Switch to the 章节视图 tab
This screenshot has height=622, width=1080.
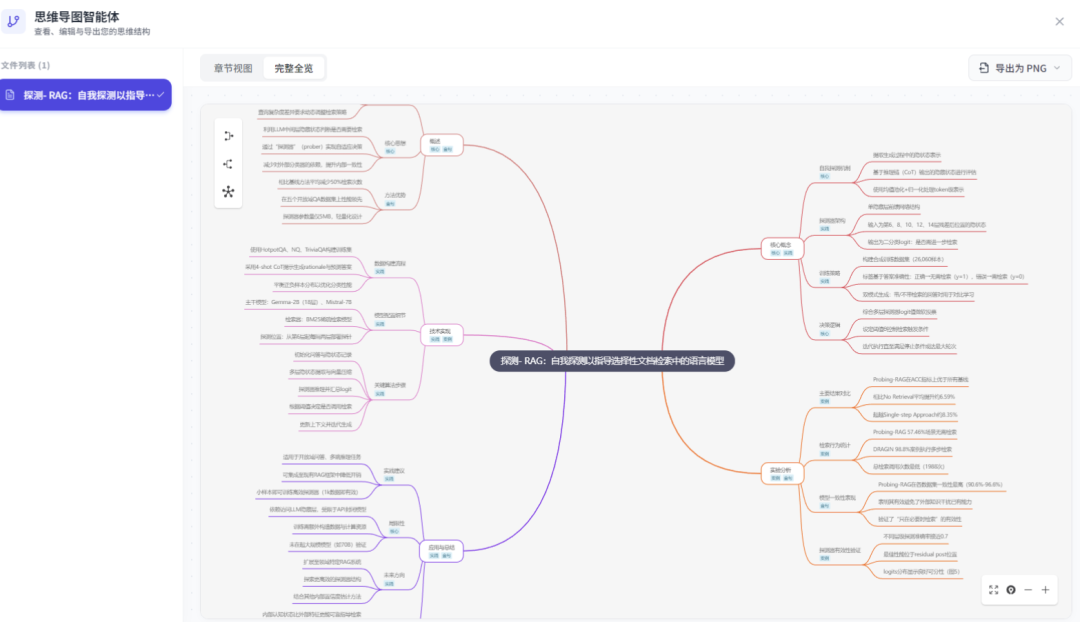point(233,68)
